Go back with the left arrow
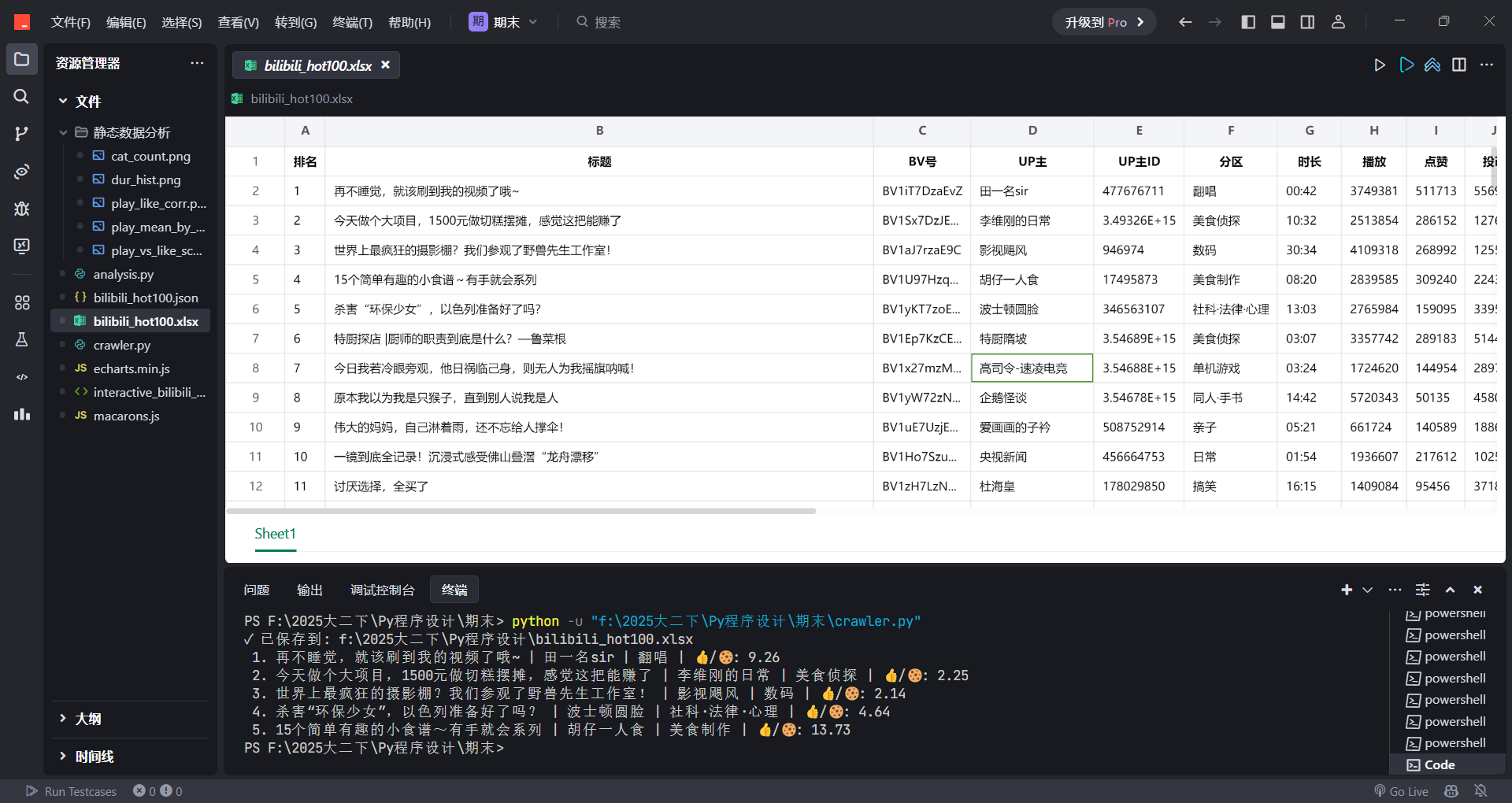Screen dimensions: 1512x803 1185,22
